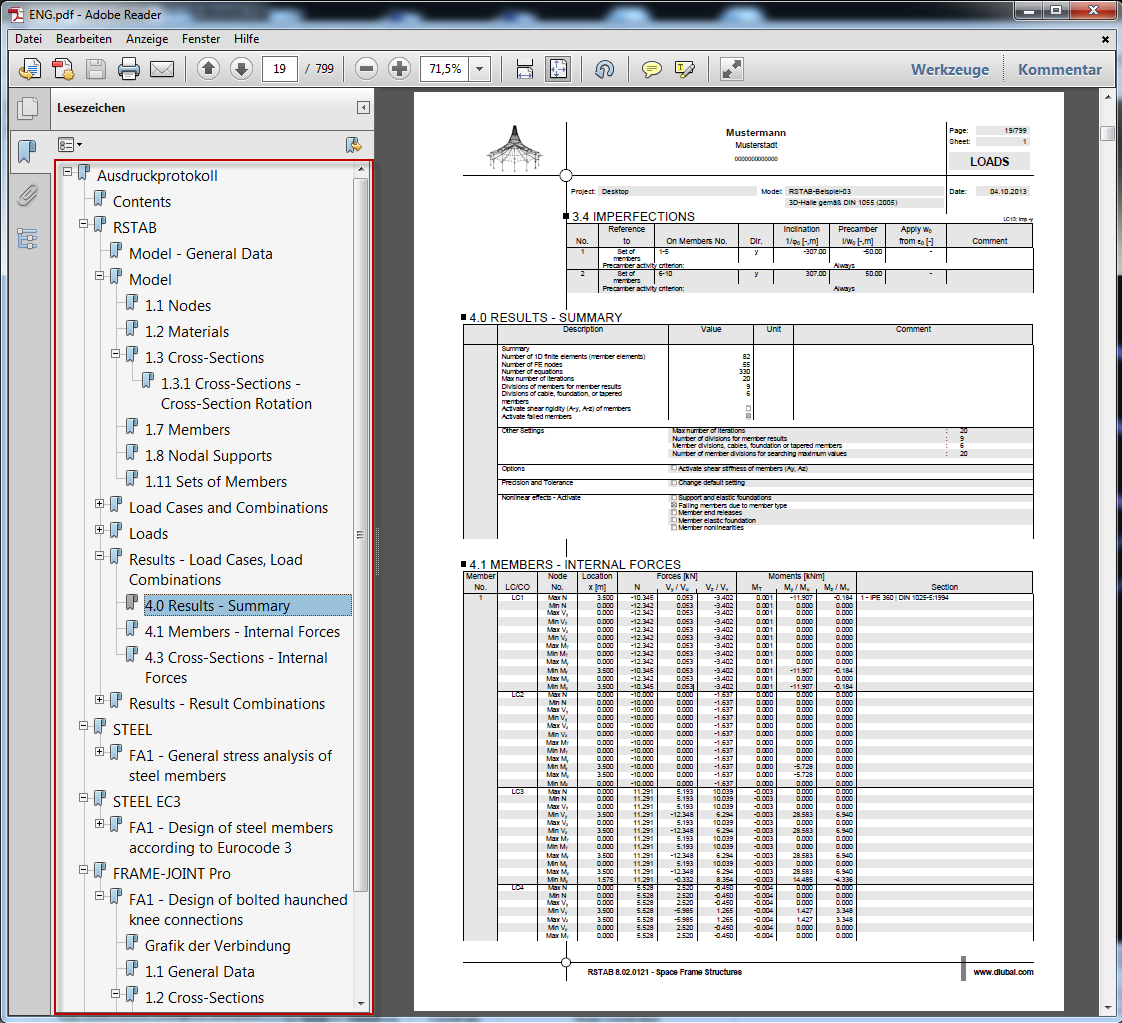Open the Attachments panel with the paperclip icon

(27, 195)
